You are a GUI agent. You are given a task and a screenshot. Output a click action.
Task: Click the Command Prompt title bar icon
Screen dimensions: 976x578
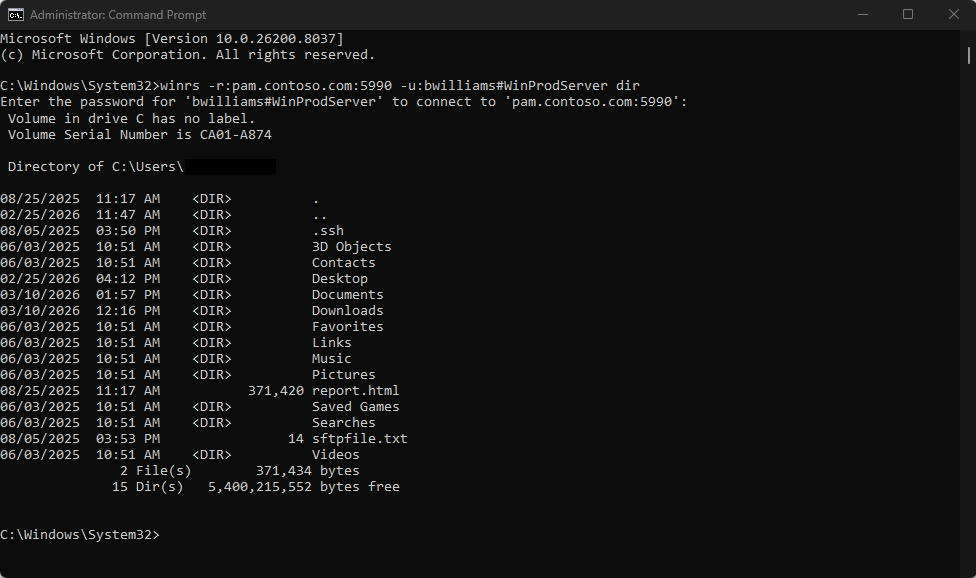pos(16,14)
